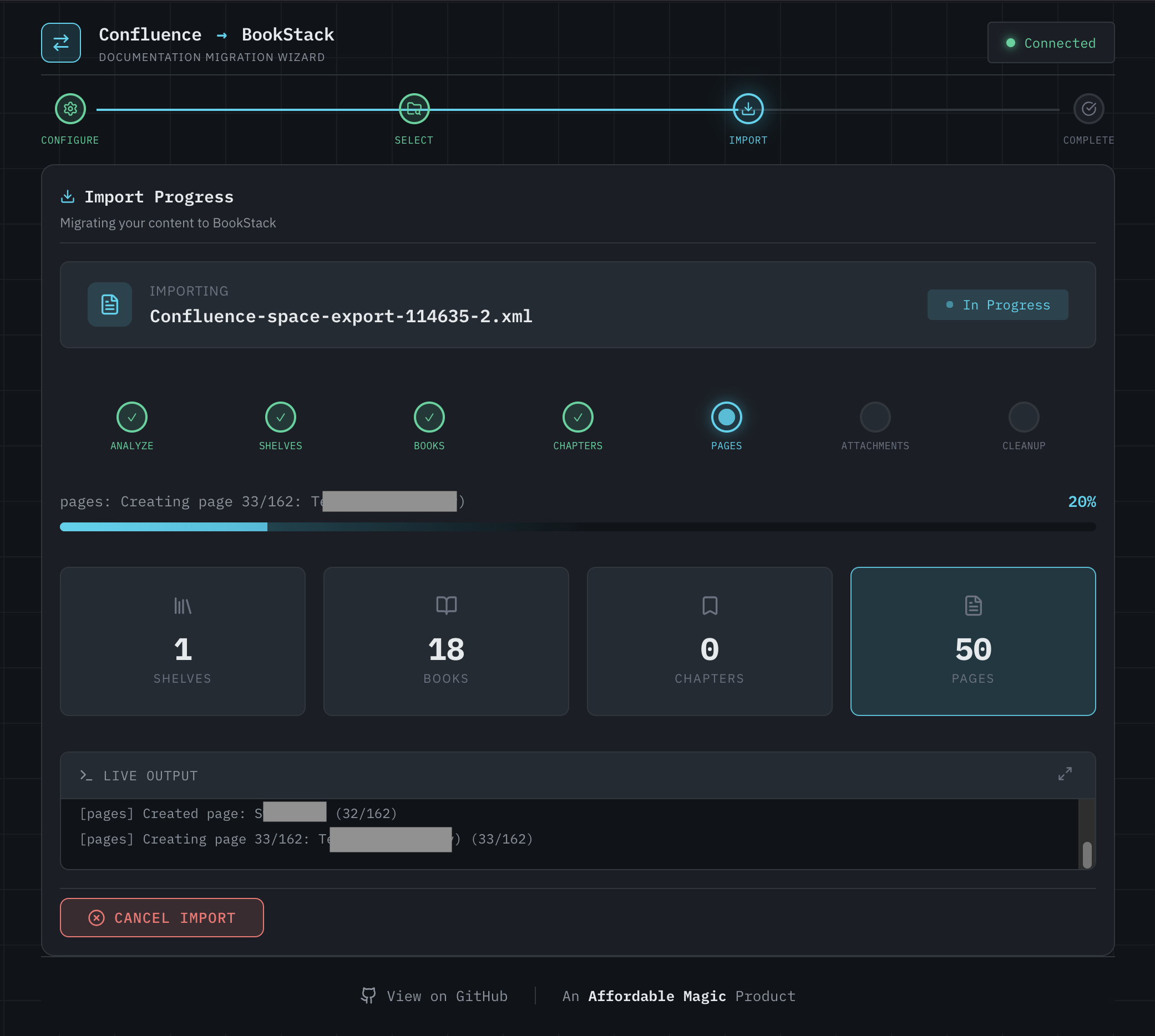1155x1036 pixels.
Task: Click the Configure step gear icon
Action: click(70, 109)
